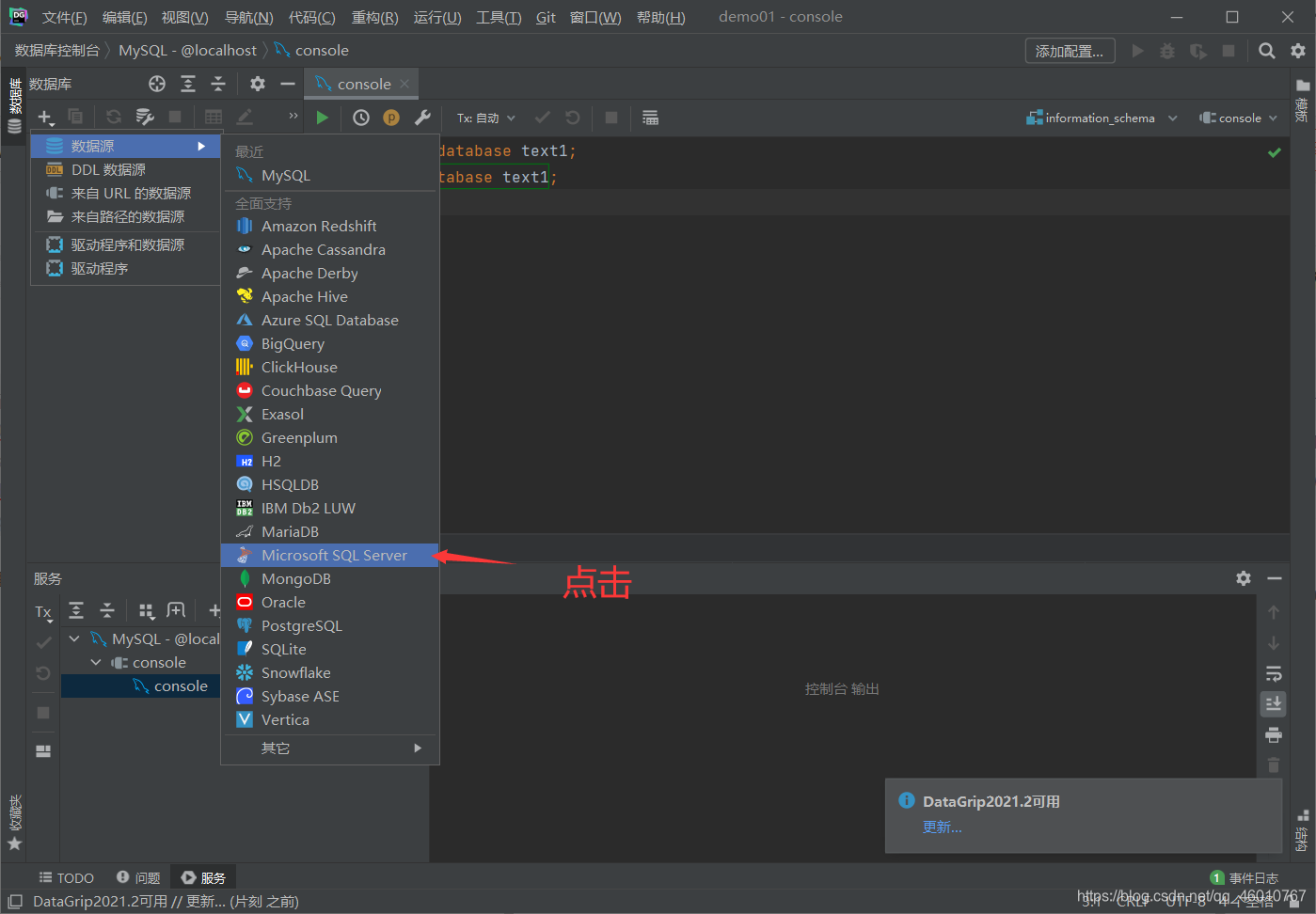
Task: Click the 更新... link in notification
Action: tap(942, 827)
